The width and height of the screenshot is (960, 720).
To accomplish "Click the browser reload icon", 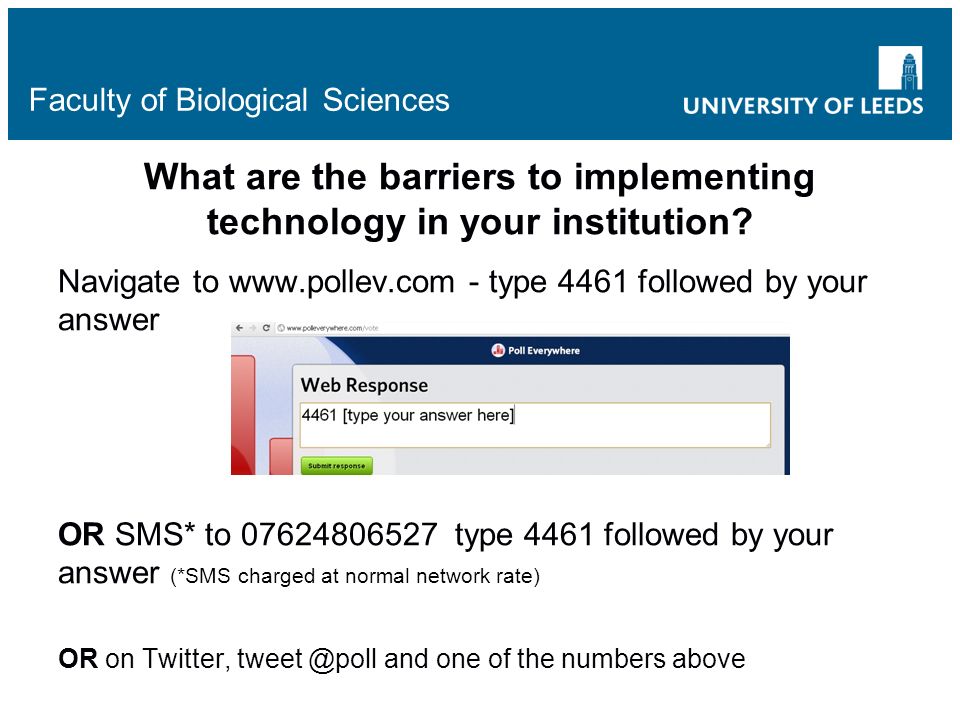I will (266, 328).
